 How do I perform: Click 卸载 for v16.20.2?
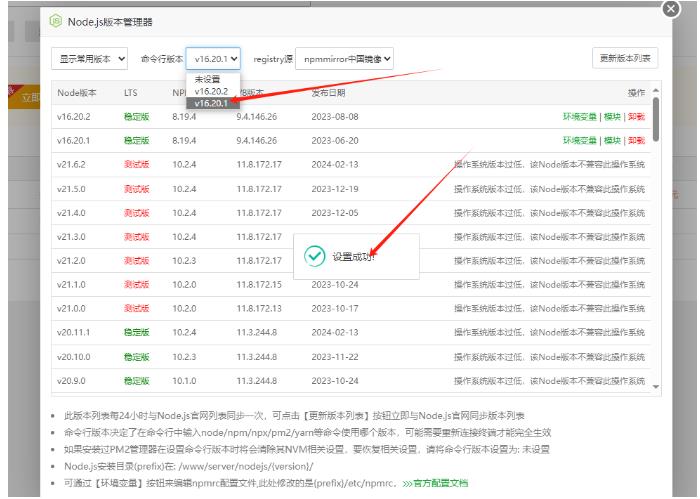click(x=636, y=116)
